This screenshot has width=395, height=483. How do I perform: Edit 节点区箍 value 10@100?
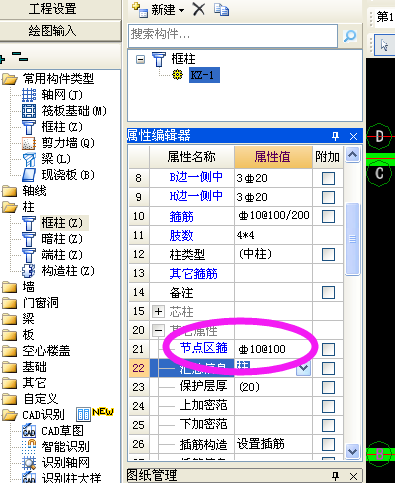pyautogui.click(x=274, y=349)
